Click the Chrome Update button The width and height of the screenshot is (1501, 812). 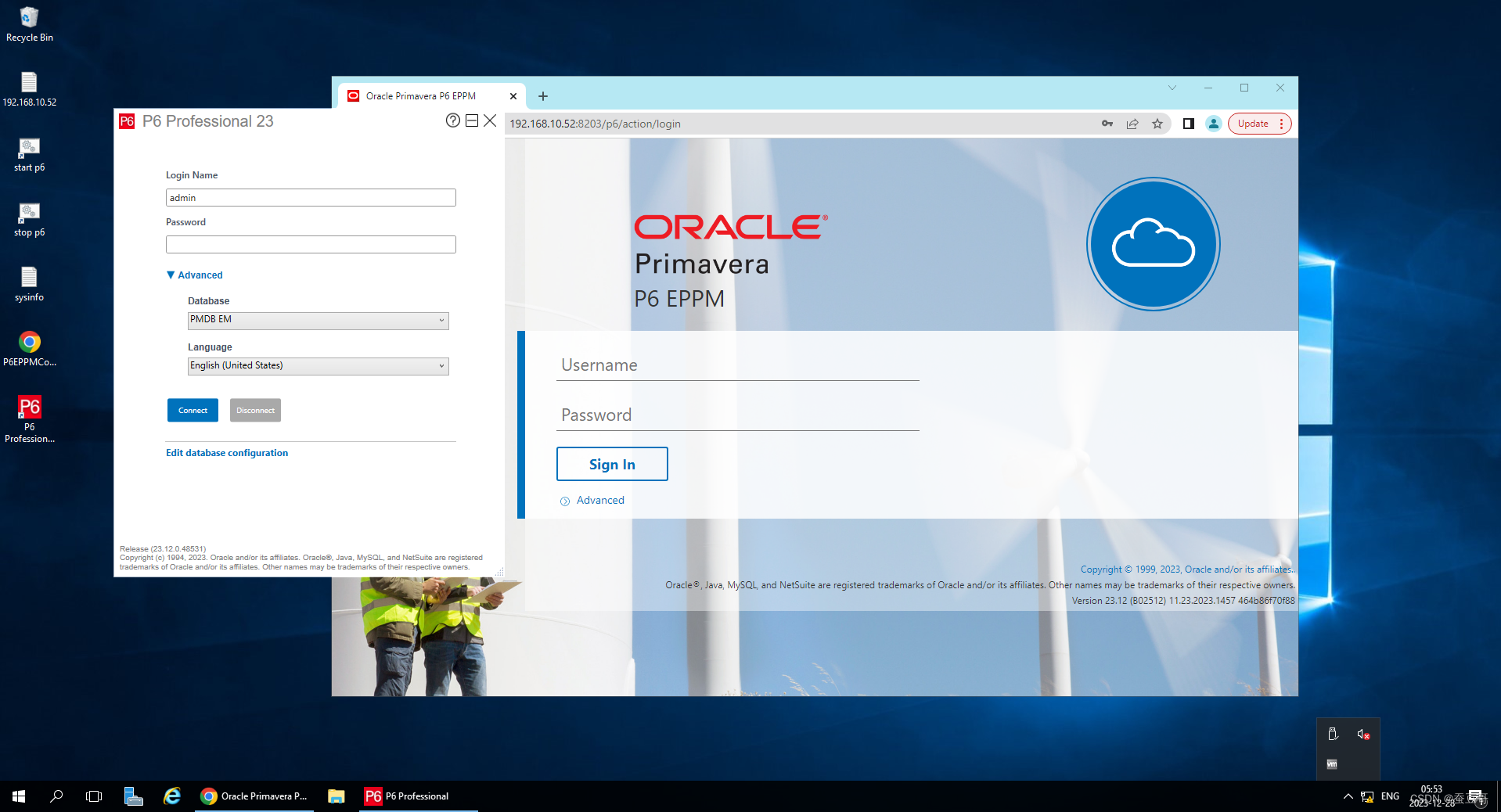point(1259,124)
